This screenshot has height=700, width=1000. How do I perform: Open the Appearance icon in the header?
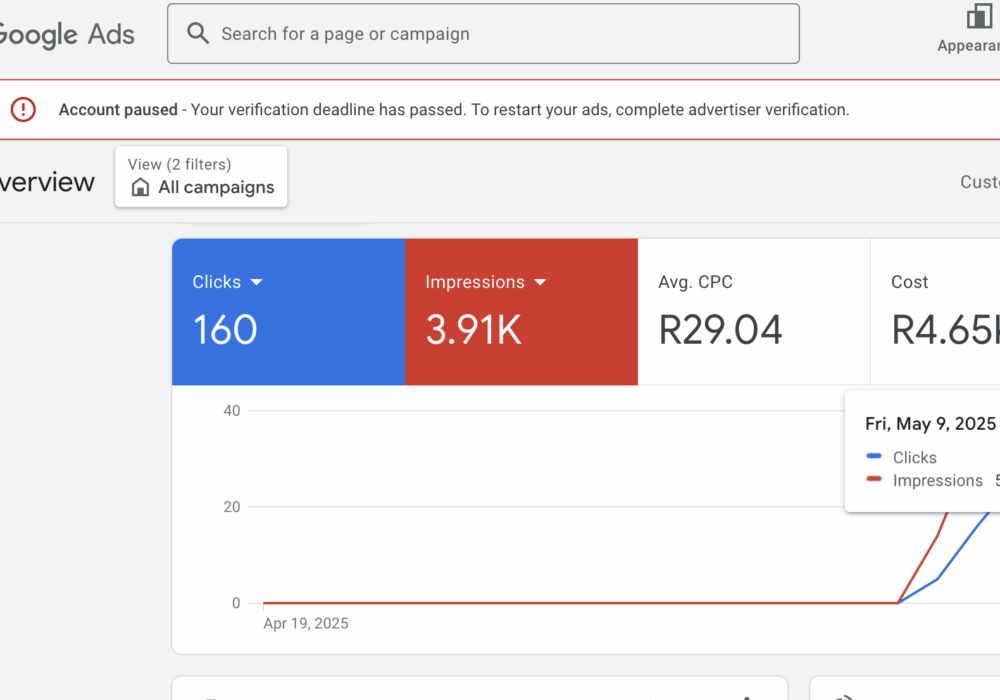click(978, 17)
